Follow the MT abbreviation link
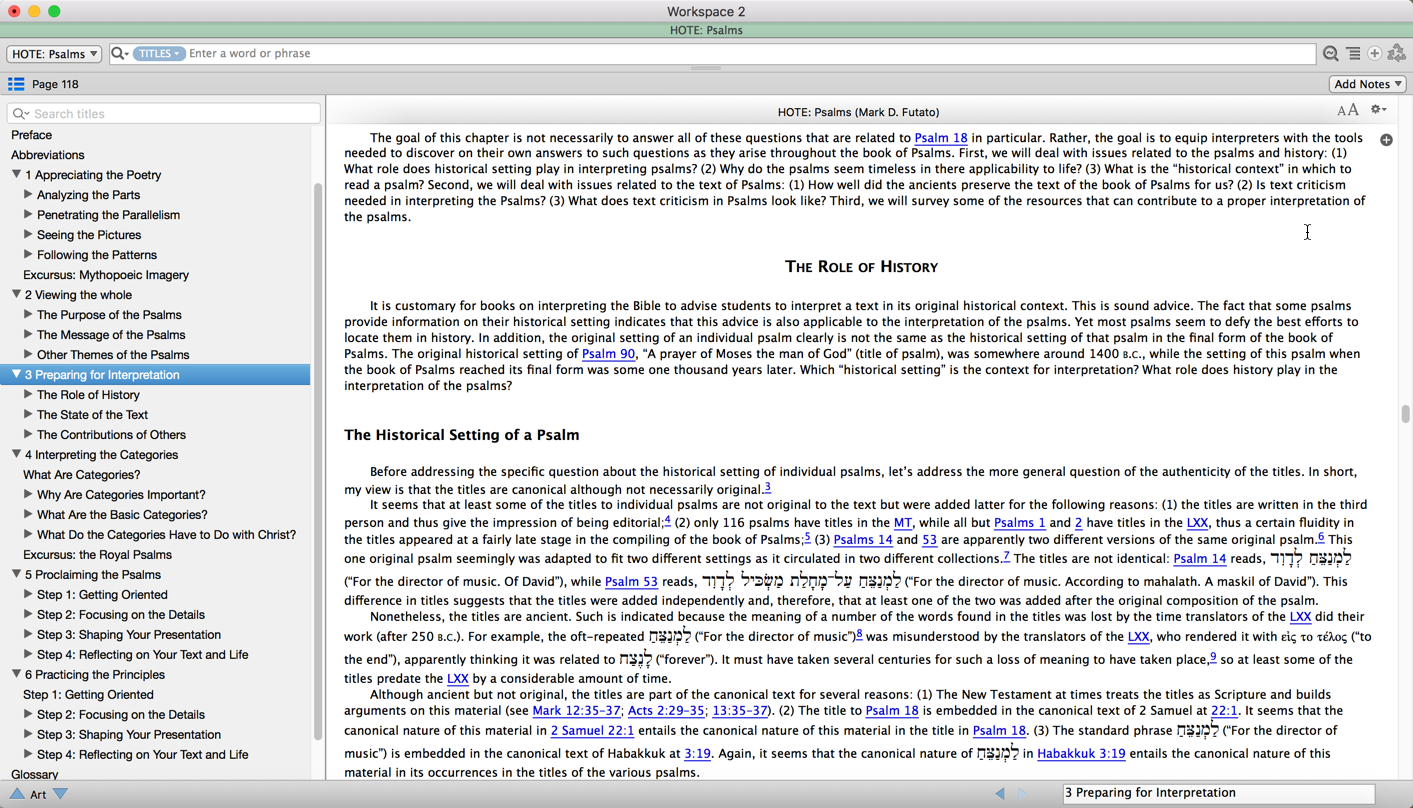The width and height of the screenshot is (1413, 808). pyautogui.click(x=903, y=523)
